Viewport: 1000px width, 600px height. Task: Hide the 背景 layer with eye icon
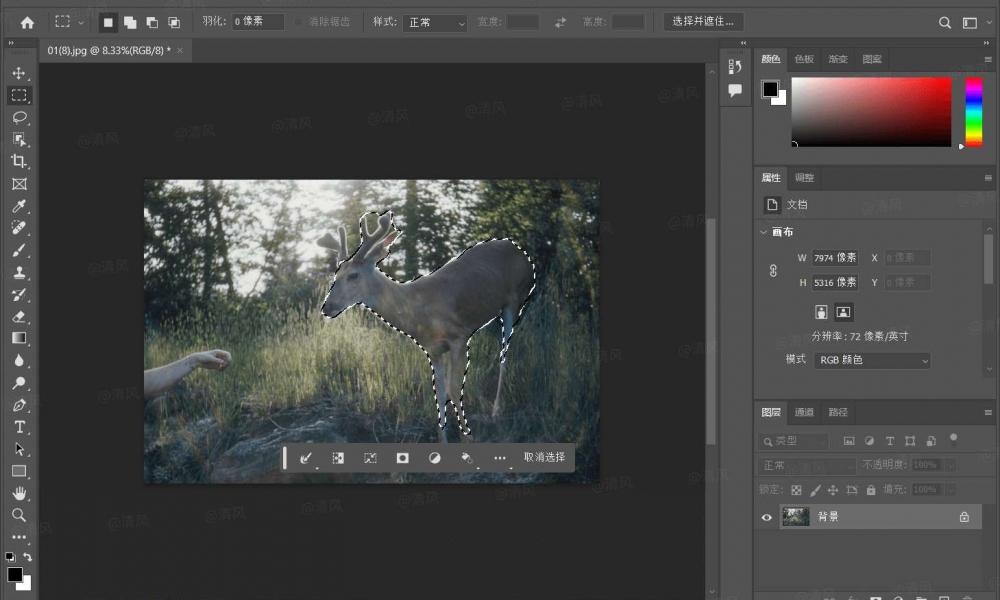(x=767, y=517)
